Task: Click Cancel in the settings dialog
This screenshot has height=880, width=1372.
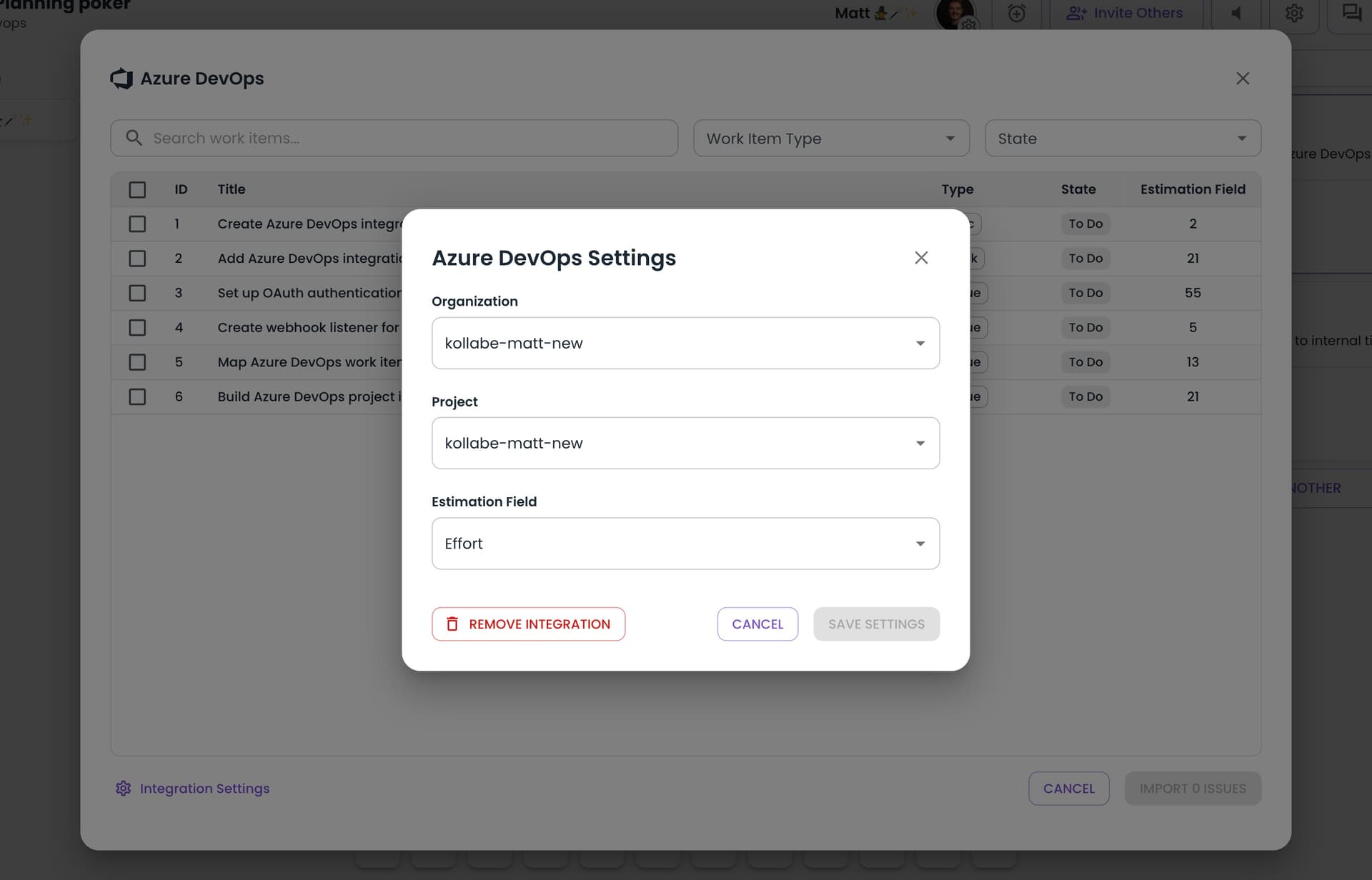Action: tap(757, 624)
